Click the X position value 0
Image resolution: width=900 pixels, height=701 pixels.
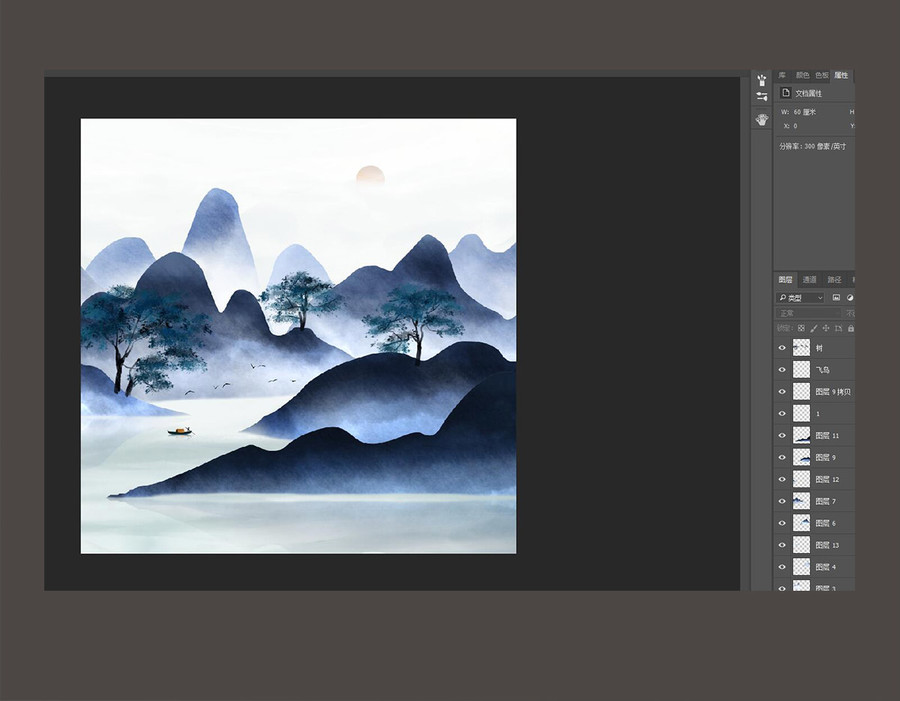click(795, 126)
